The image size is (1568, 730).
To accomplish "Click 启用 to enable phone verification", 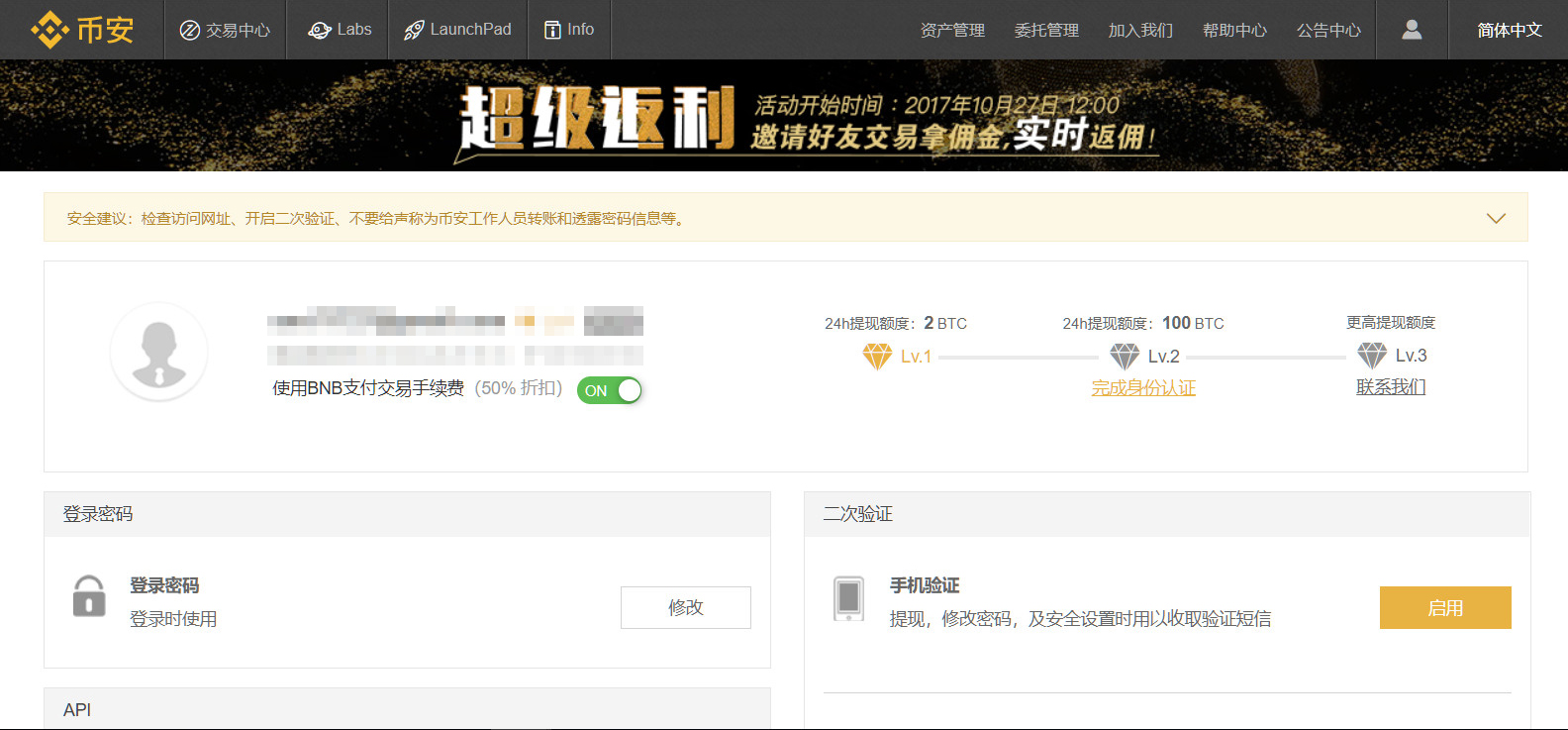I will coord(1445,607).
